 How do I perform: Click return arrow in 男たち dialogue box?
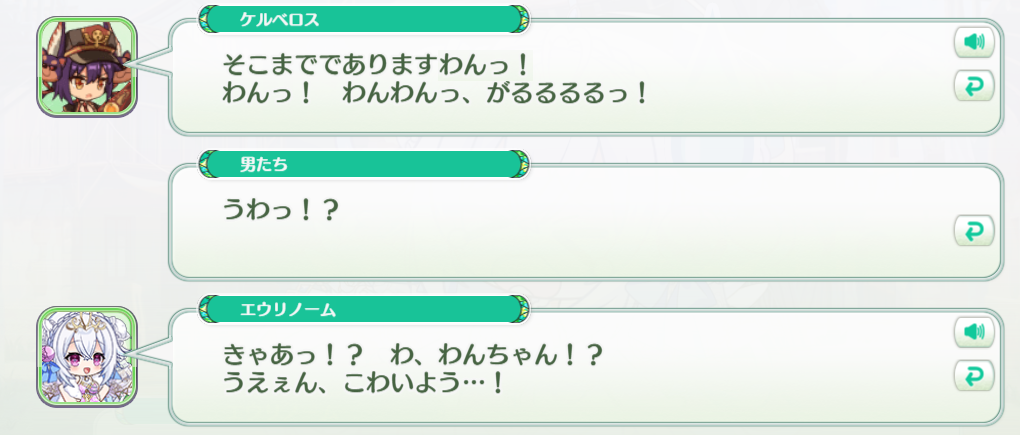[x=974, y=230]
